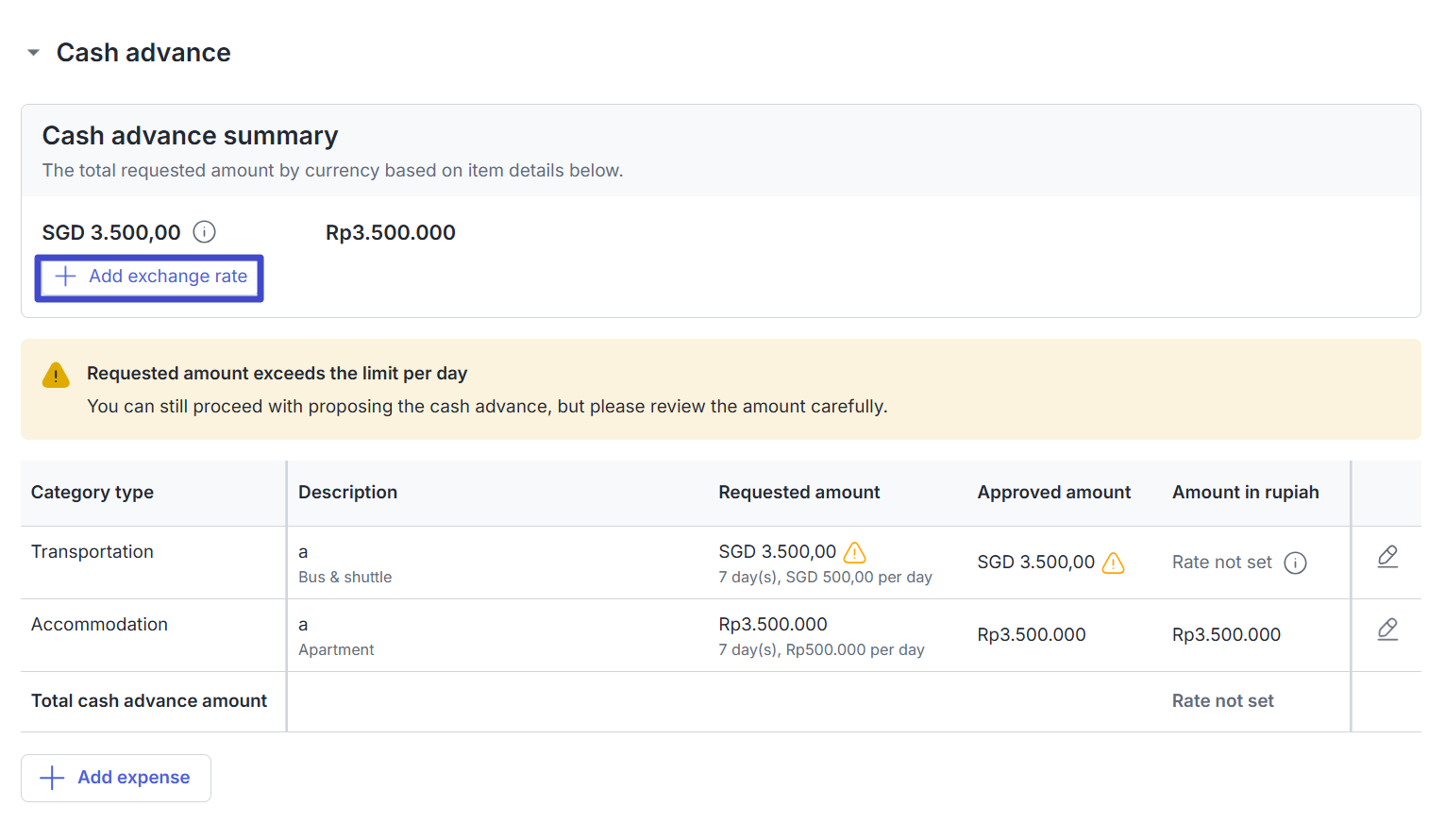Select the Approved amount column header
Image resolution: width=1445 pixels, height=840 pixels.
pos(1053,493)
